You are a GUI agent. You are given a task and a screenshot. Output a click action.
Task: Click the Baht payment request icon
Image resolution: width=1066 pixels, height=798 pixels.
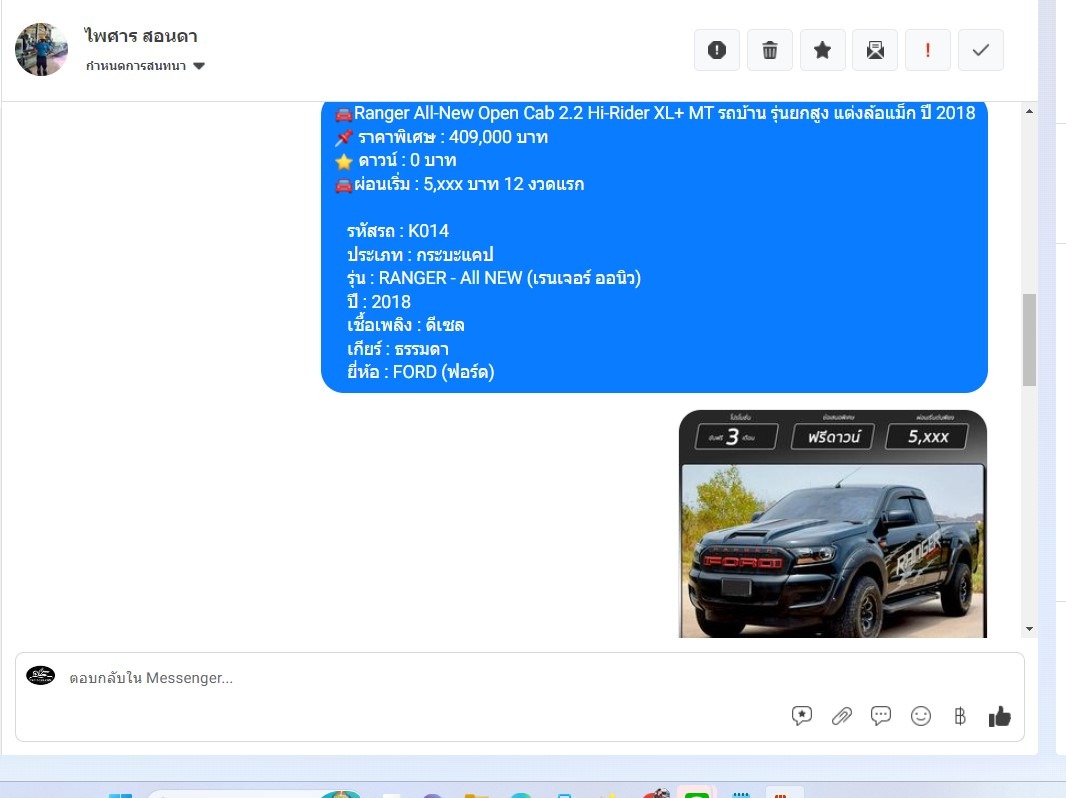960,716
